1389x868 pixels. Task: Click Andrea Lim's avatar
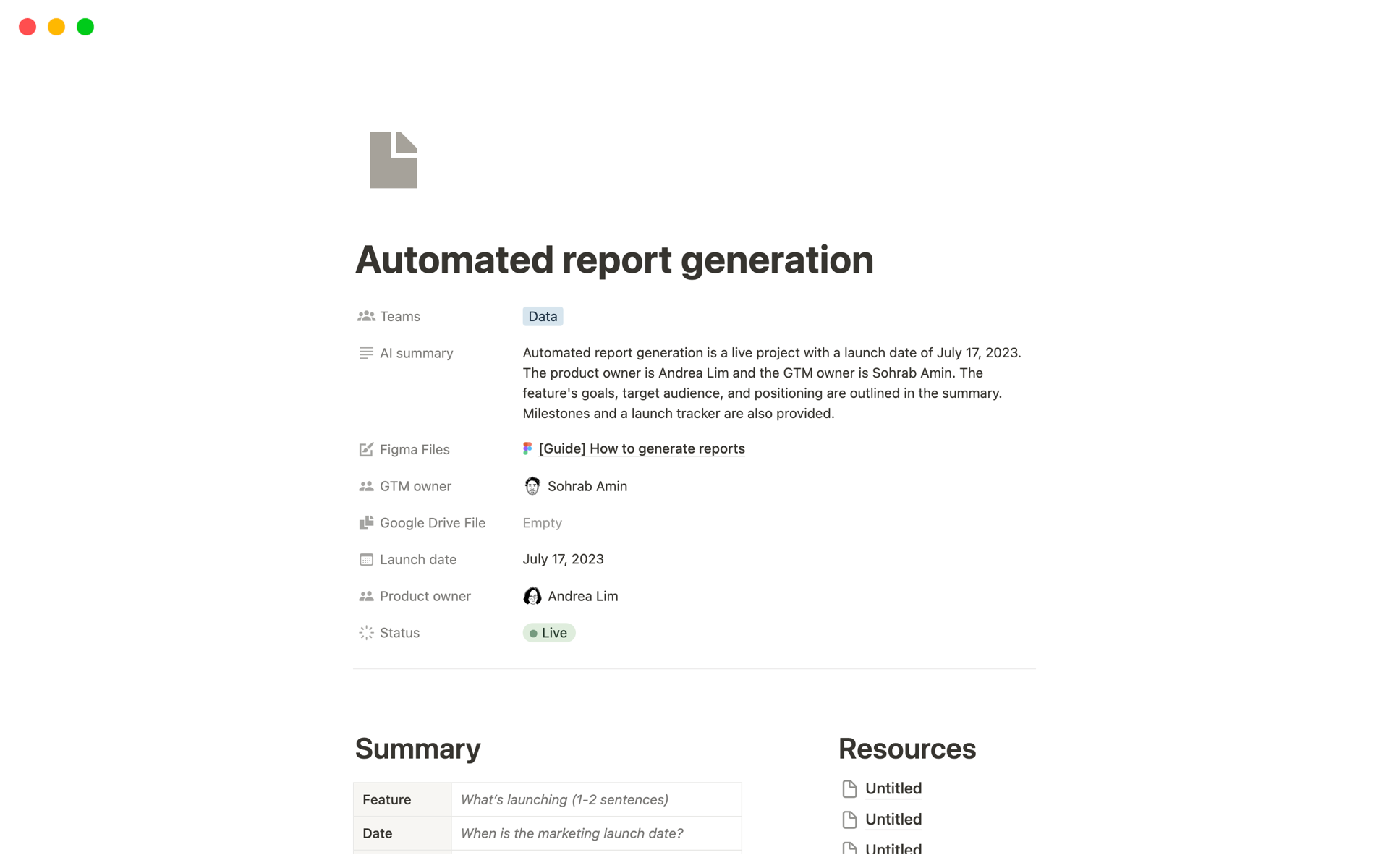click(x=532, y=596)
